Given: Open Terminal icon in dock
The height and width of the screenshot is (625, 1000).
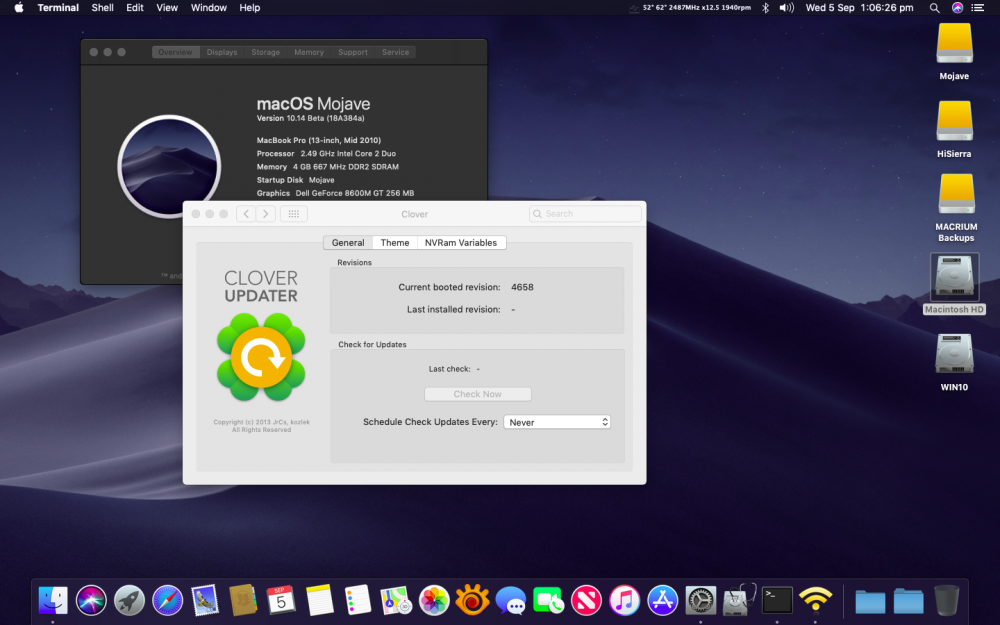Looking at the screenshot, I should coord(777,600).
